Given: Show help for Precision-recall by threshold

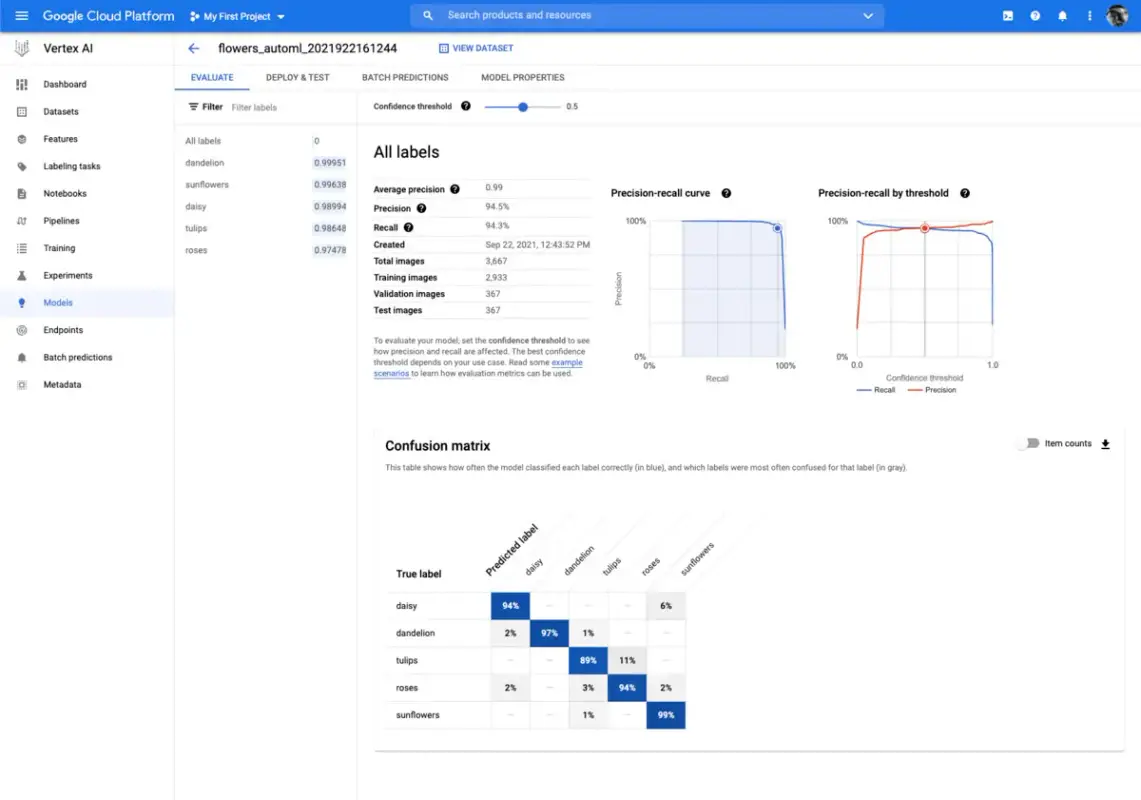Looking at the screenshot, I should pyautogui.click(x=965, y=193).
